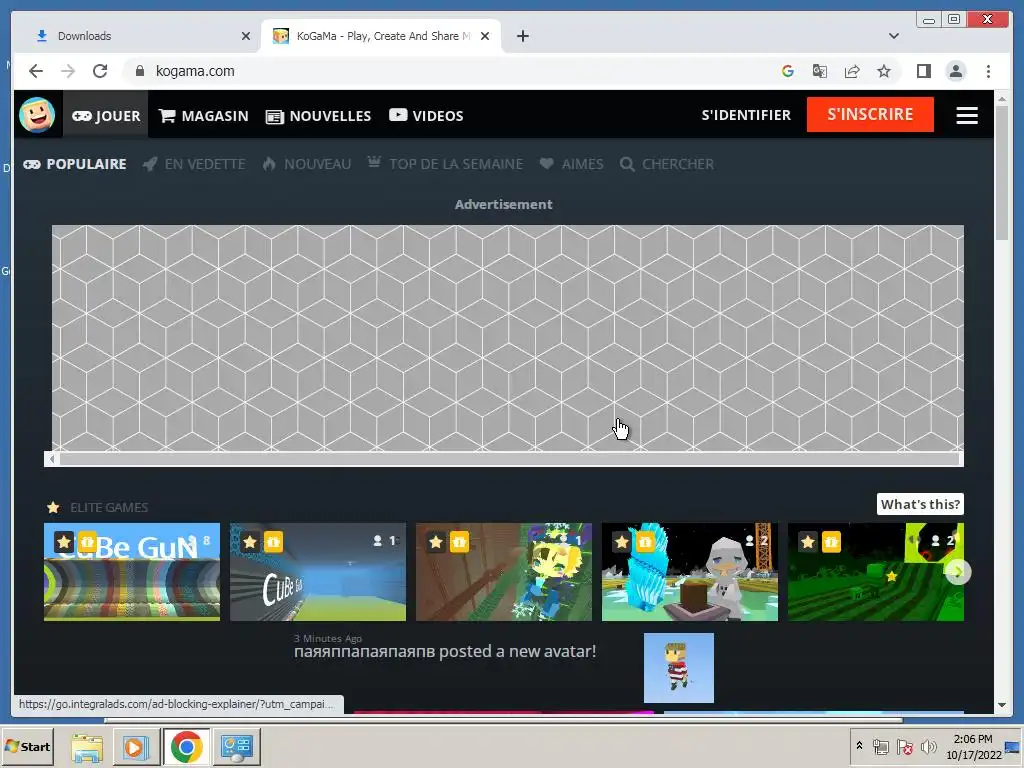
Task: Open the ice crystal game thumbnail
Action: point(690,571)
